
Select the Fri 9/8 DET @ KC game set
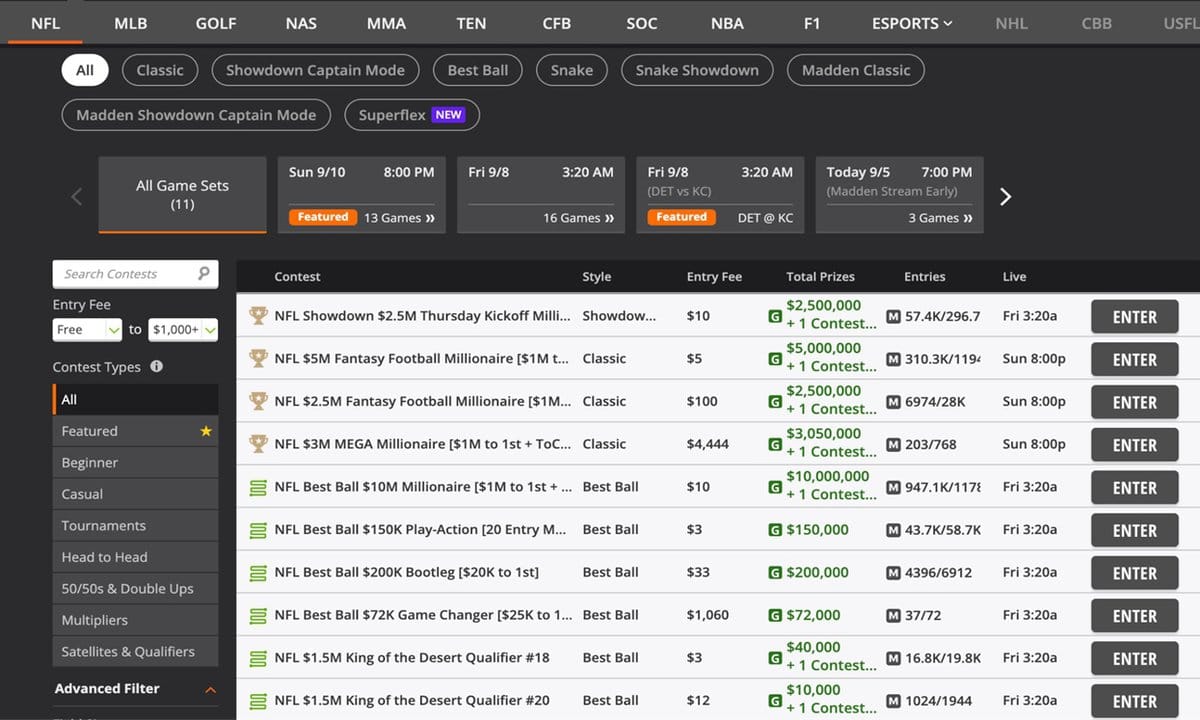click(x=720, y=195)
